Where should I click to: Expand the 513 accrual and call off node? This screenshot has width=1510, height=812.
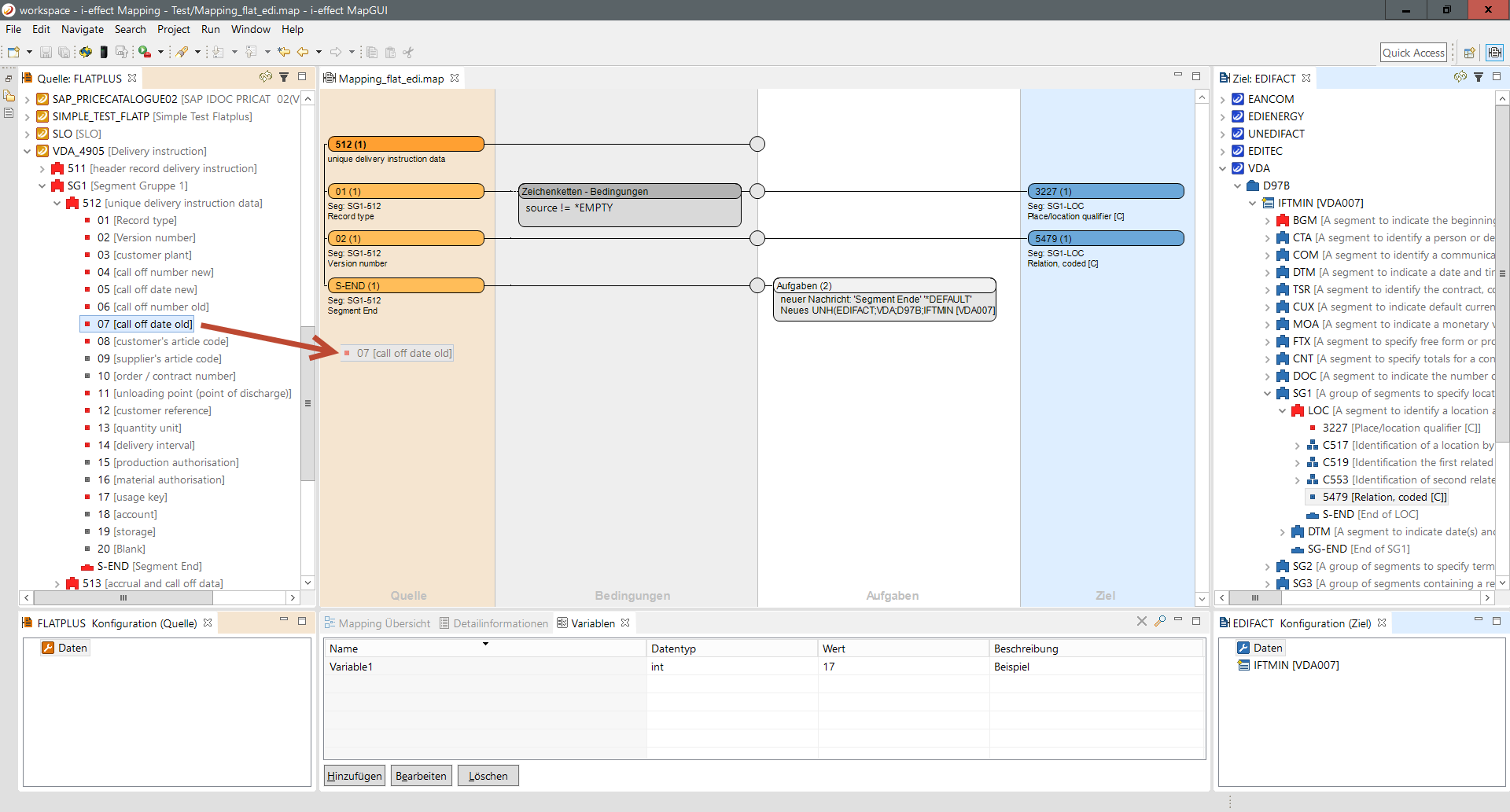(57, 583)
